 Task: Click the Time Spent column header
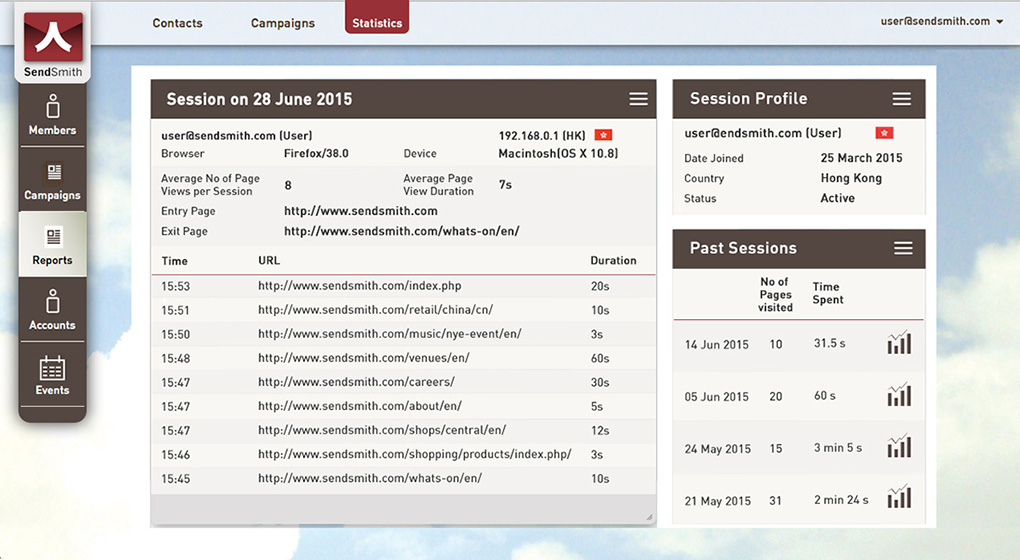pyautogui.click(x=827, y=293)
